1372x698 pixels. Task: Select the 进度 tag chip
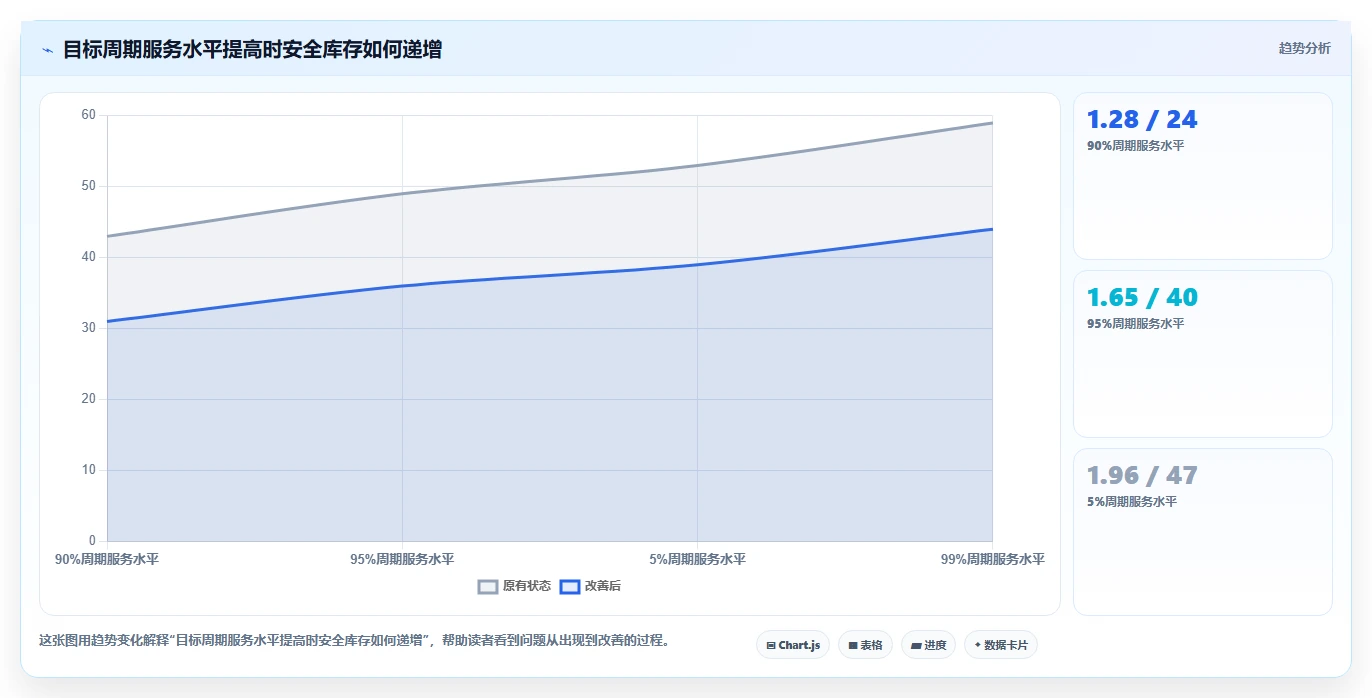[928, 645]
